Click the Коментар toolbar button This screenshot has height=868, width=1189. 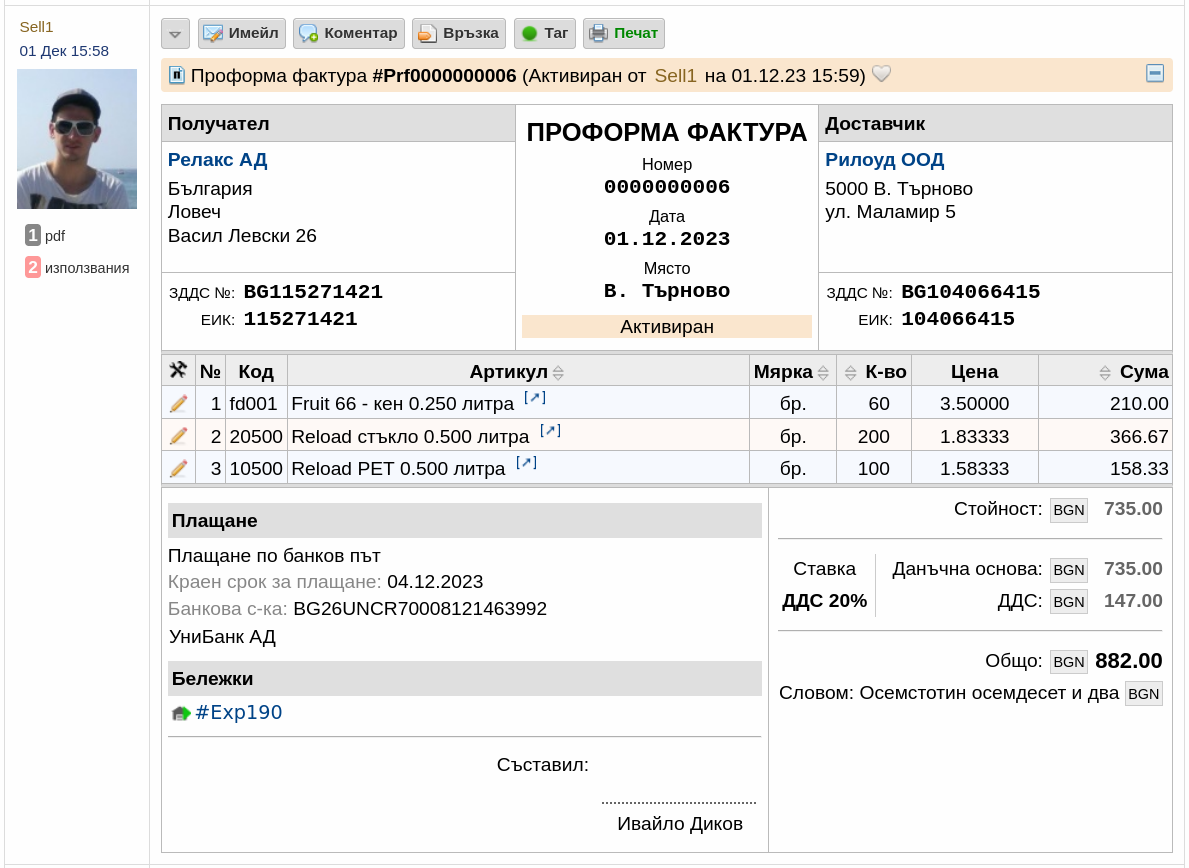coord(349,33)
